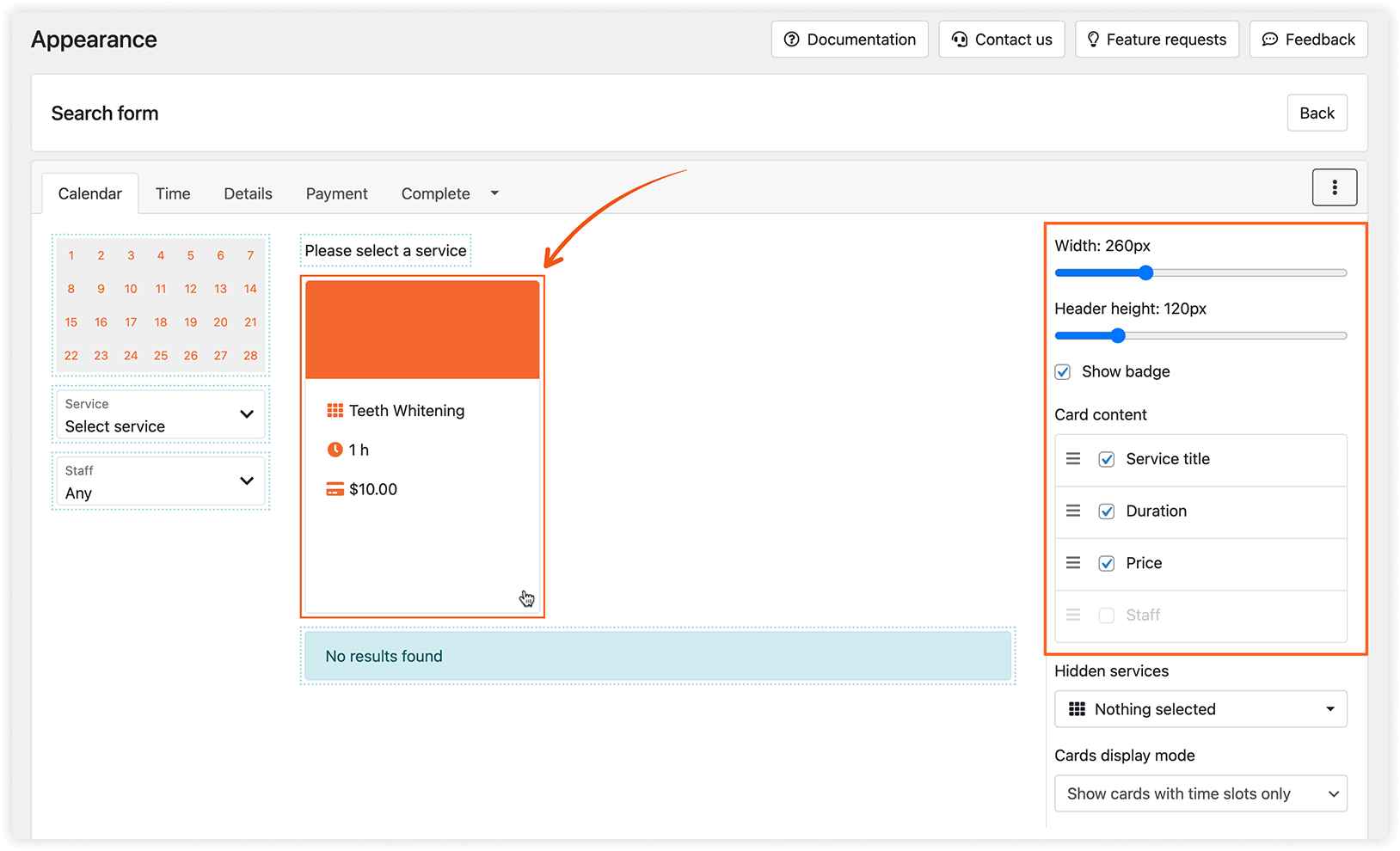The height and width of the screenshot is (851, 1400).
Task: Open the three-dot options menu
Action: (x=1335, y=187)
